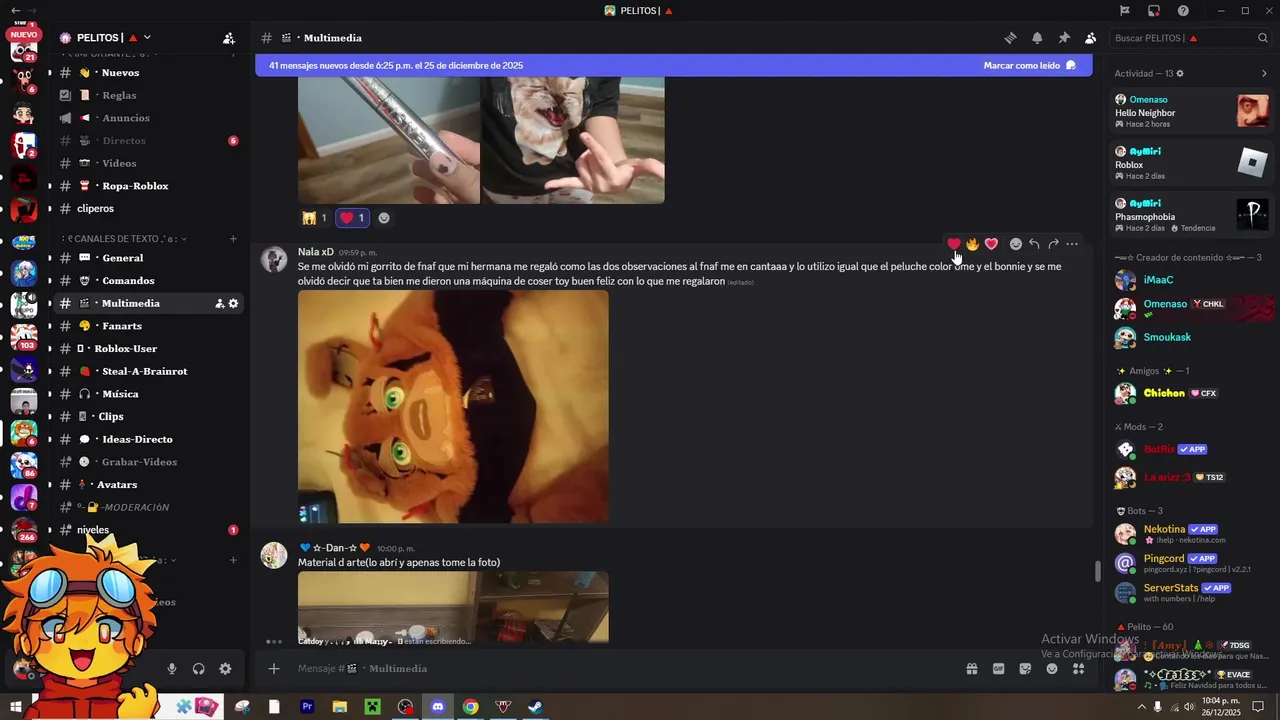Open the Threads icon in channel header
Viewport: 1280px width, 720px height.
point(1010,38)
